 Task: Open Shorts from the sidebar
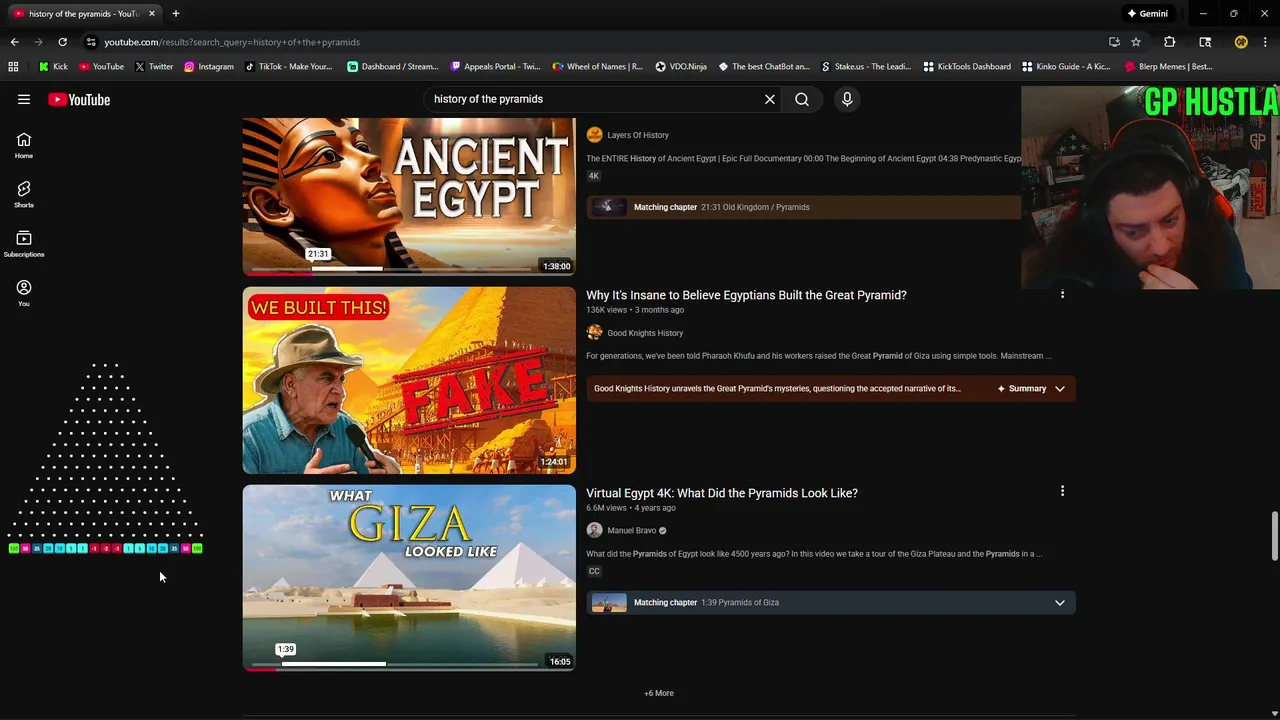pyautogui.click(x=24, y=195)
